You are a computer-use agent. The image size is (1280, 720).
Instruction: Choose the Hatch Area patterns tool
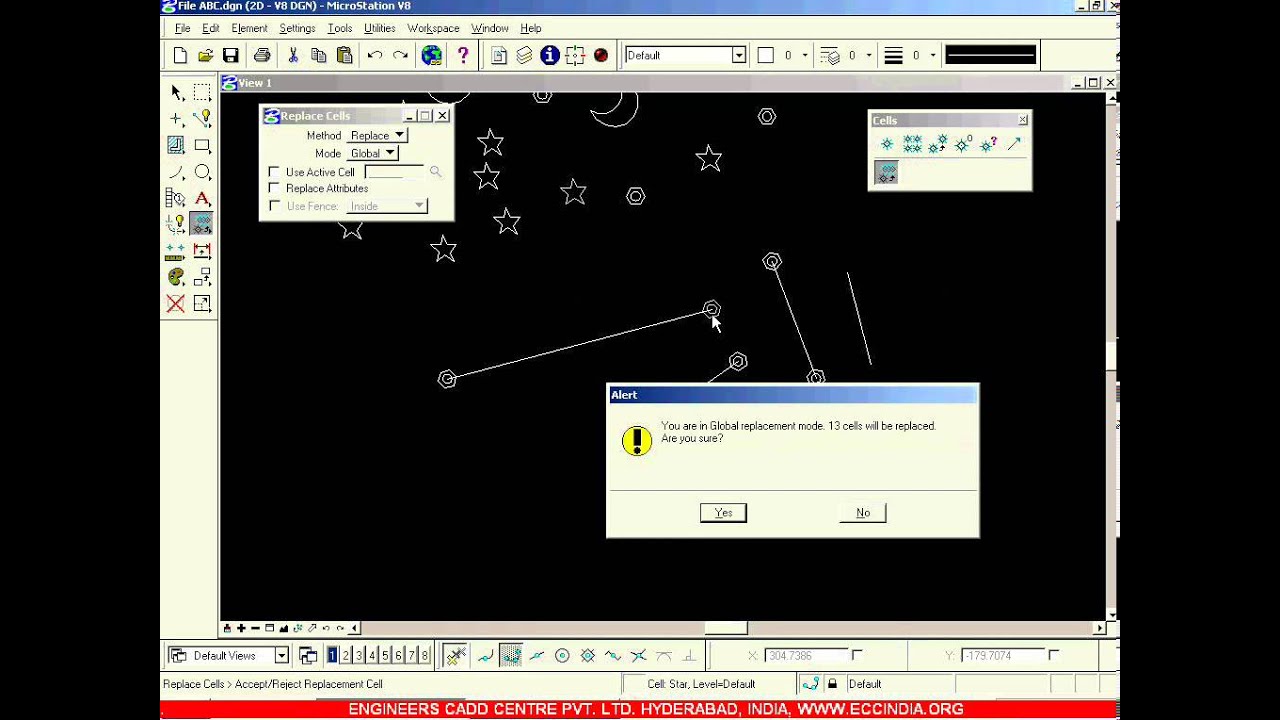(x=176, y=145)
